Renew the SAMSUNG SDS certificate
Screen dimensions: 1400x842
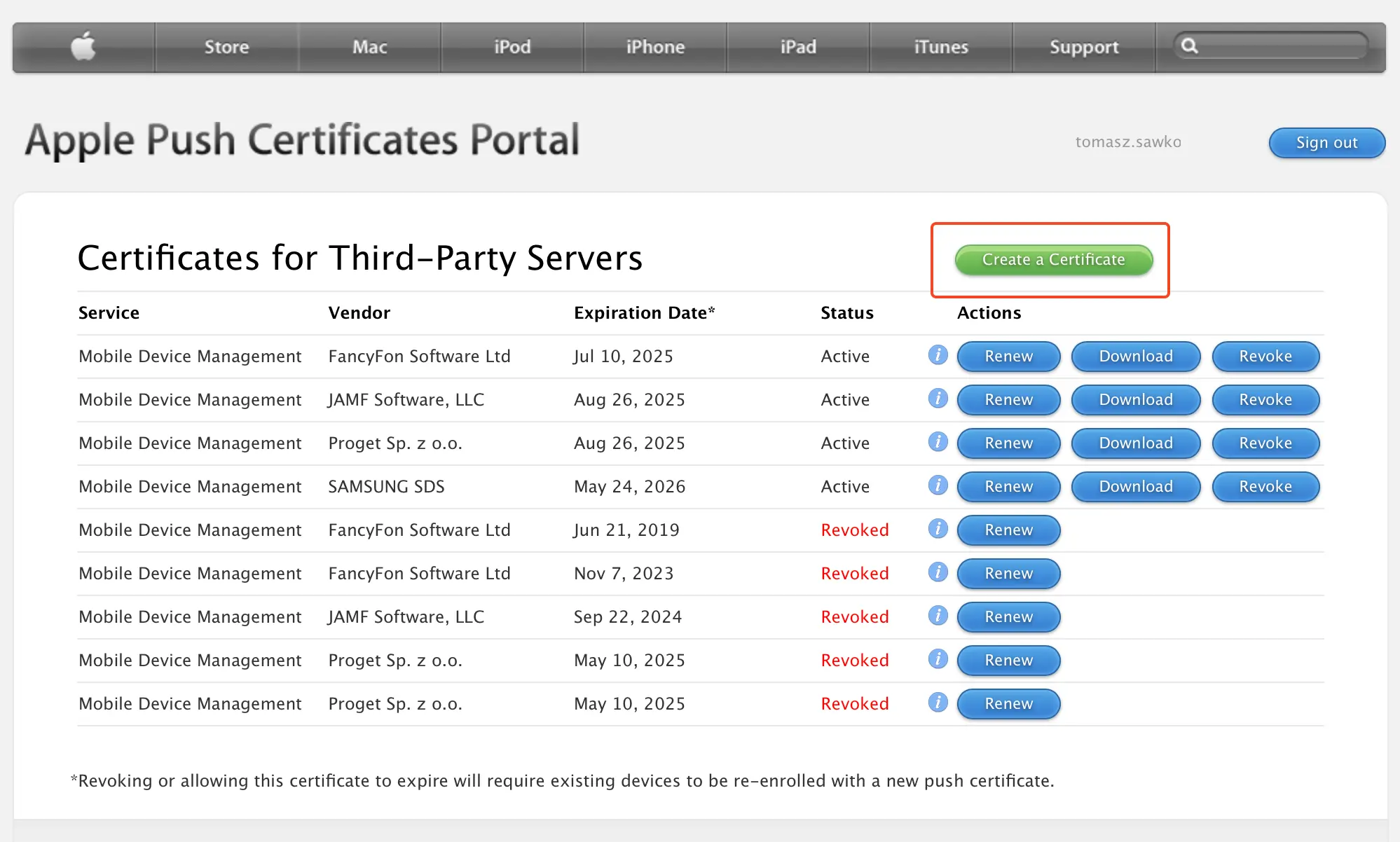pyautogui.click(x=1008, y=487)
